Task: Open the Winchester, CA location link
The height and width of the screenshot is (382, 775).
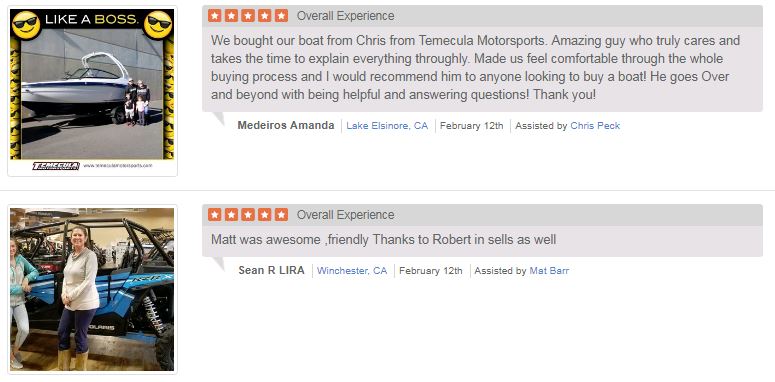Action: point(352,271)
